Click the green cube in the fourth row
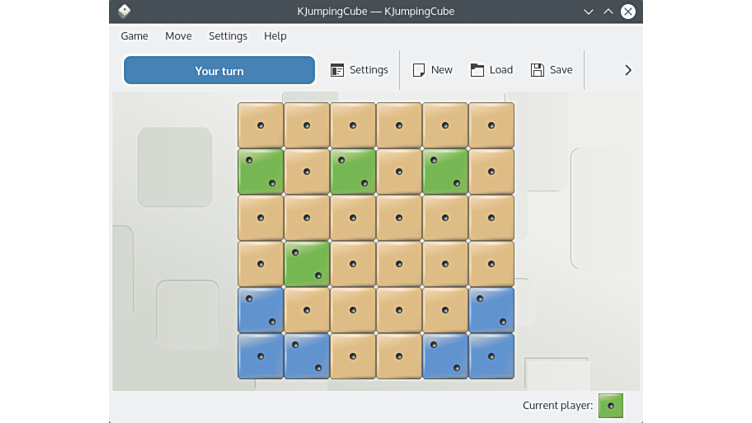This screenshot has height=423, width=752. tap(307, 264)
